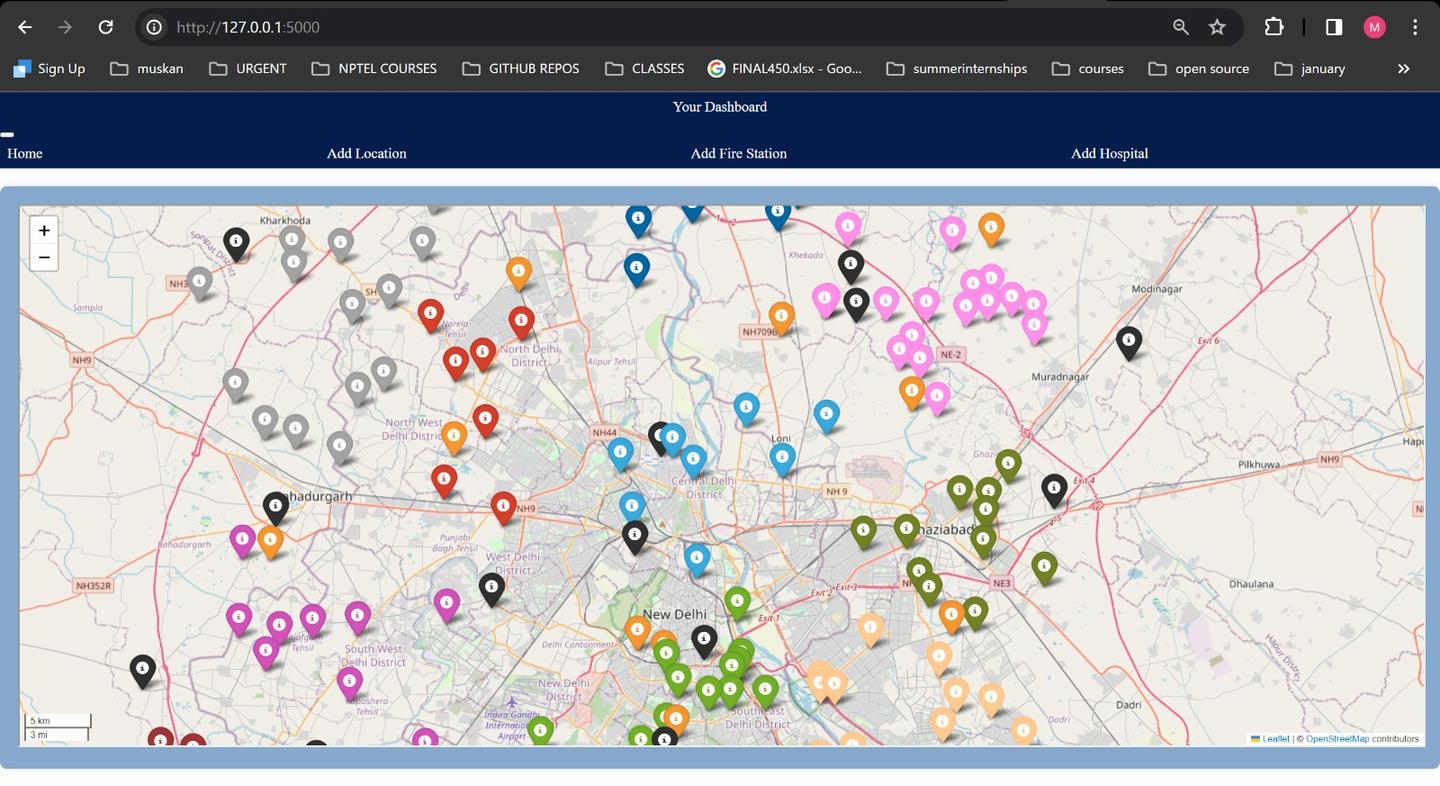Follow the Leaflet attribution link
Image resolution: width=1440 pixels, height=786 pixels.
click(1270, 739)
